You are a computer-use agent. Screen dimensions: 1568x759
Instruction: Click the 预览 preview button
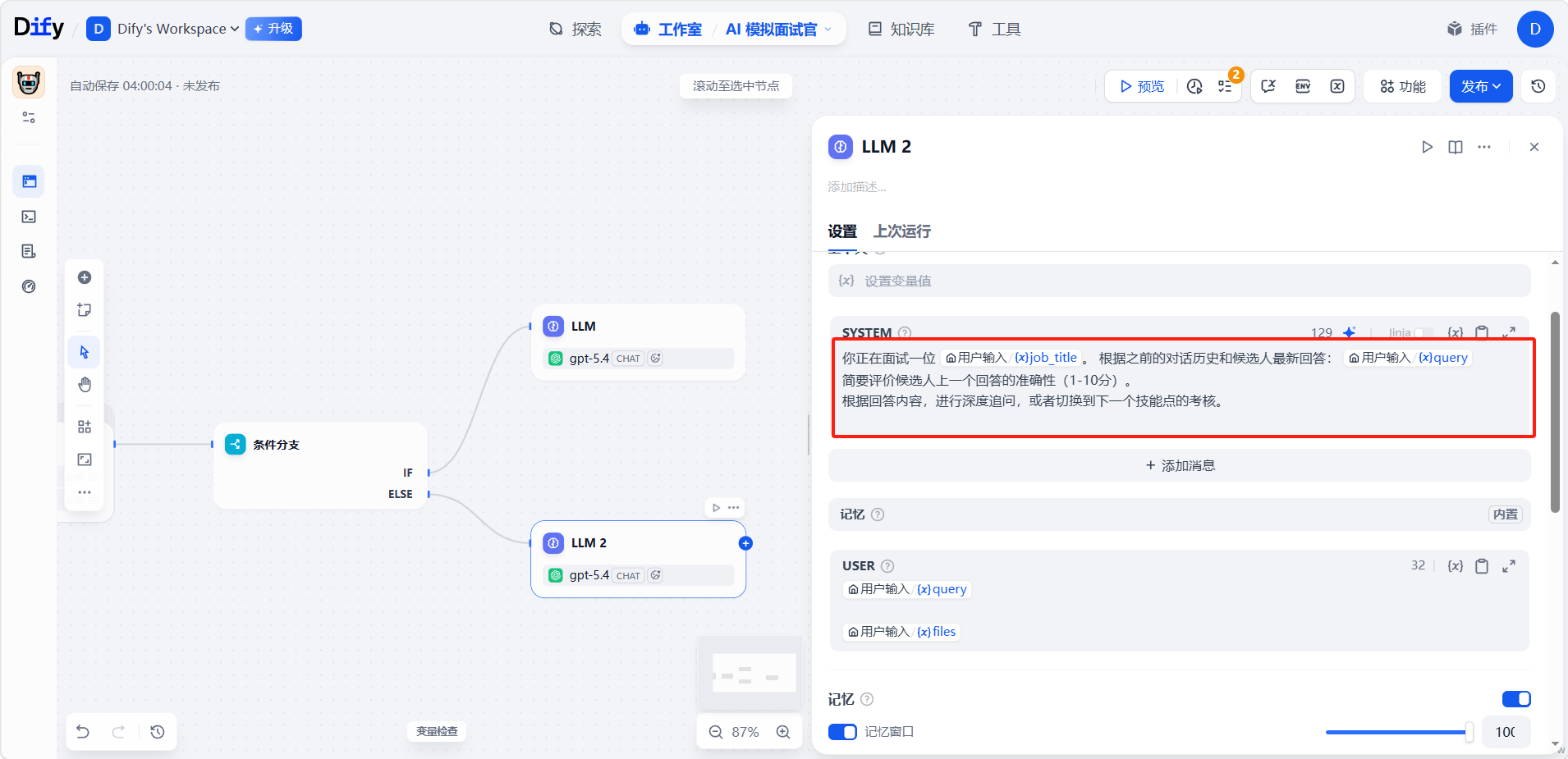[1141, 86]
